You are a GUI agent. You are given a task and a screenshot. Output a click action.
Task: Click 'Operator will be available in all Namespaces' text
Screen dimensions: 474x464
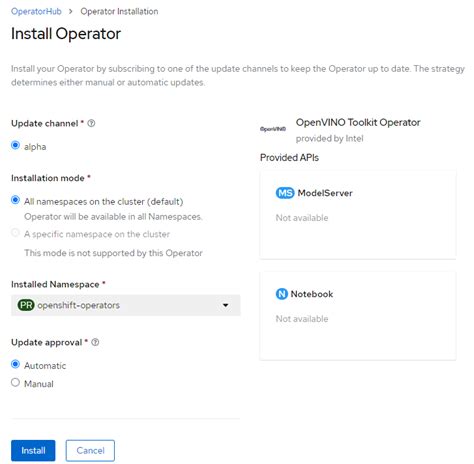[113, 217]
